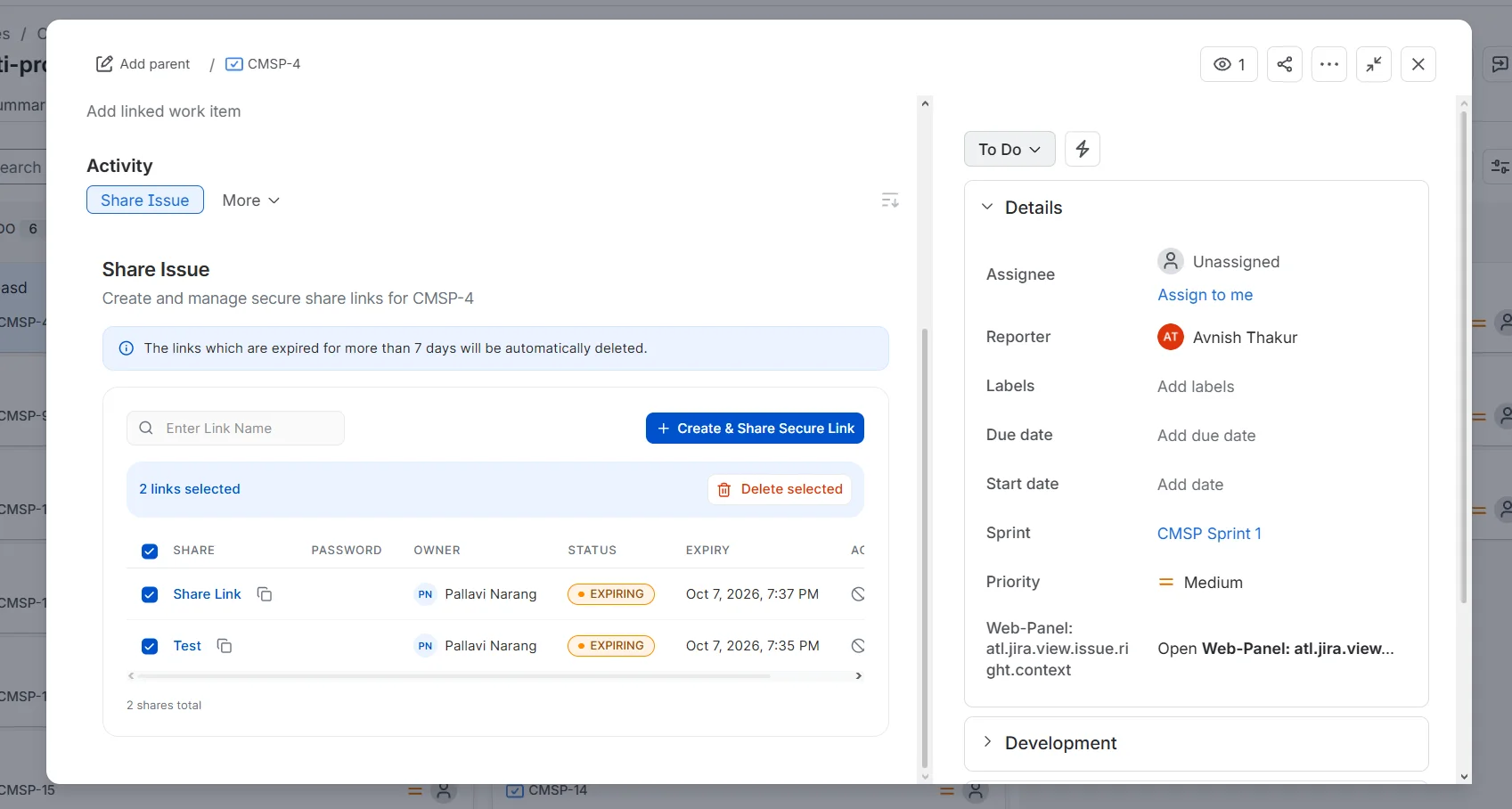Open the CMSP Sprint 1 link
The height and width of the screenshot is (809, 1512).
(1209, 534)
